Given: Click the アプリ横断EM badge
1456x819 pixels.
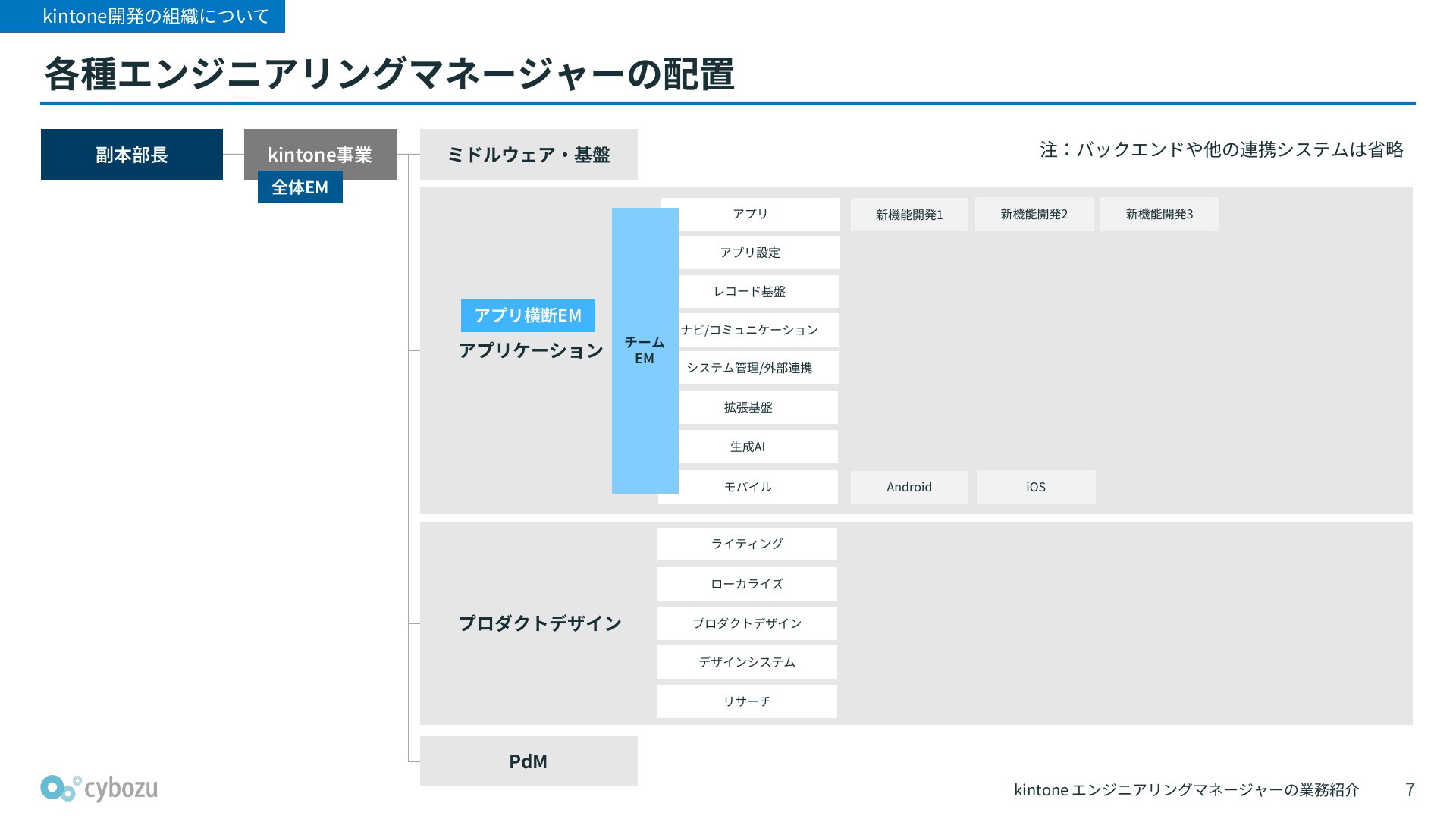Looking at the screenshot, I should click(x=528, y=315).
